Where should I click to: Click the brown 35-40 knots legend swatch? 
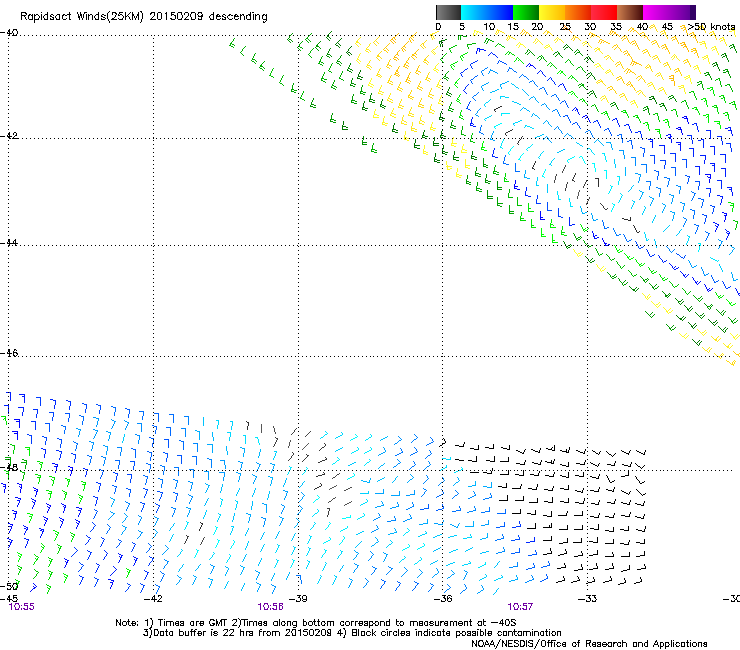[630, 12]
